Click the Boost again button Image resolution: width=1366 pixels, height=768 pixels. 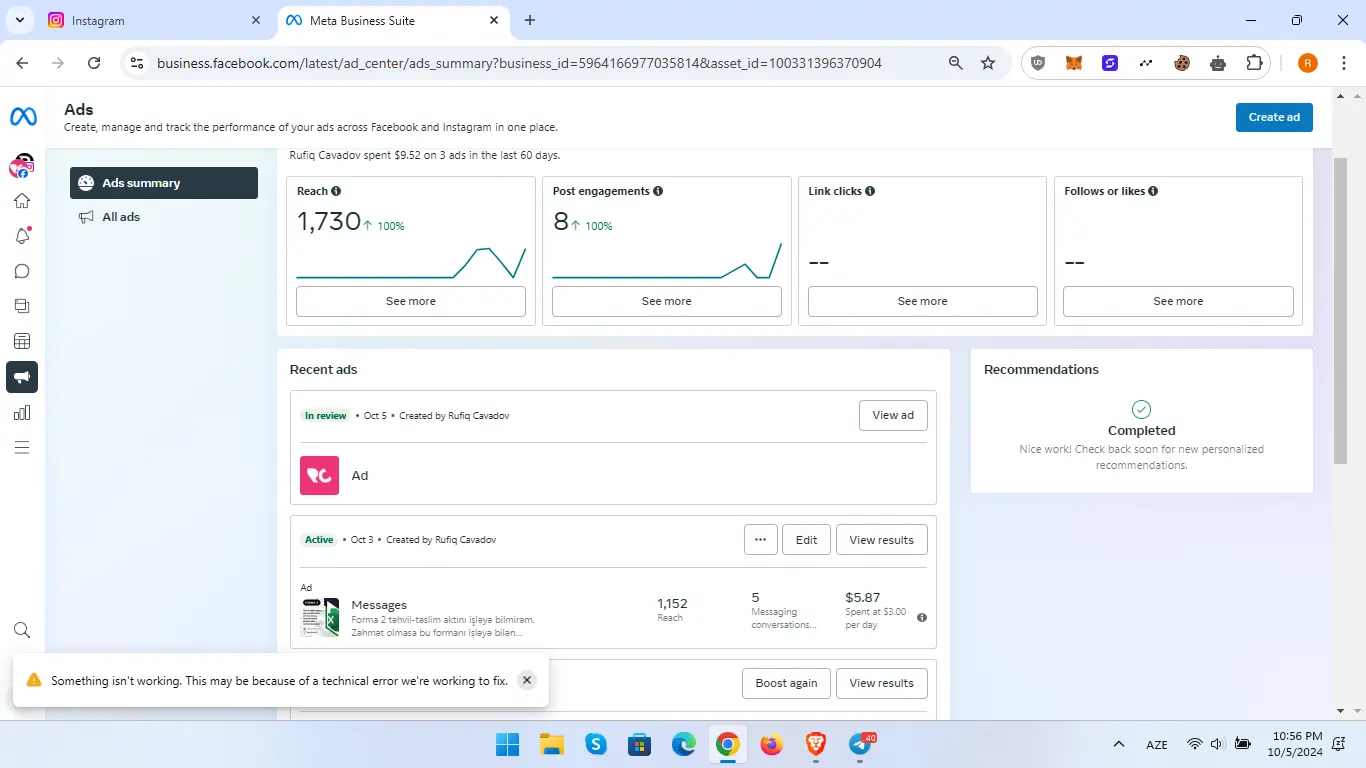click(x=786, y=683)
